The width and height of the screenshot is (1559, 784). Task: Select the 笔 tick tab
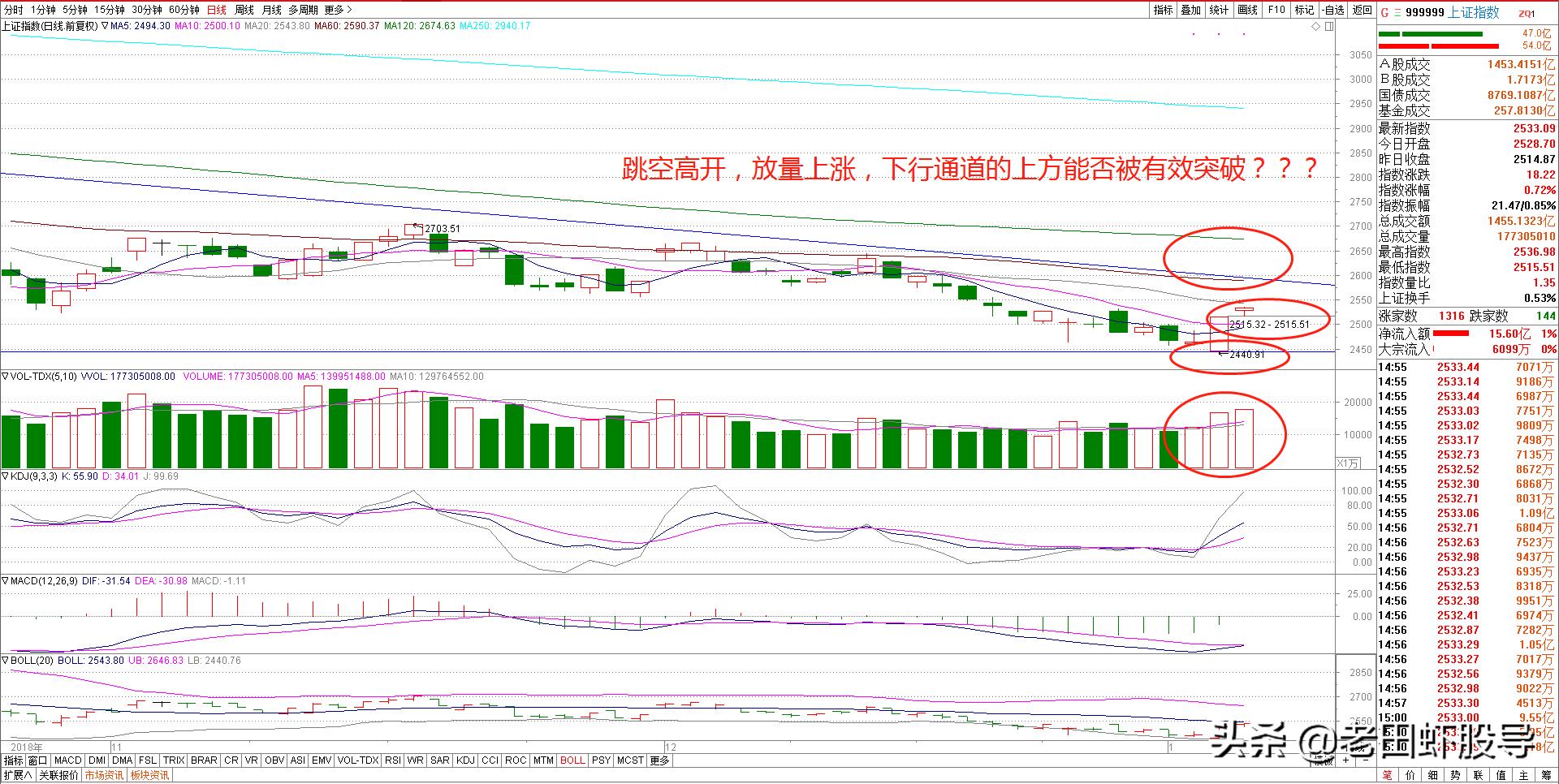[1388, 776]
